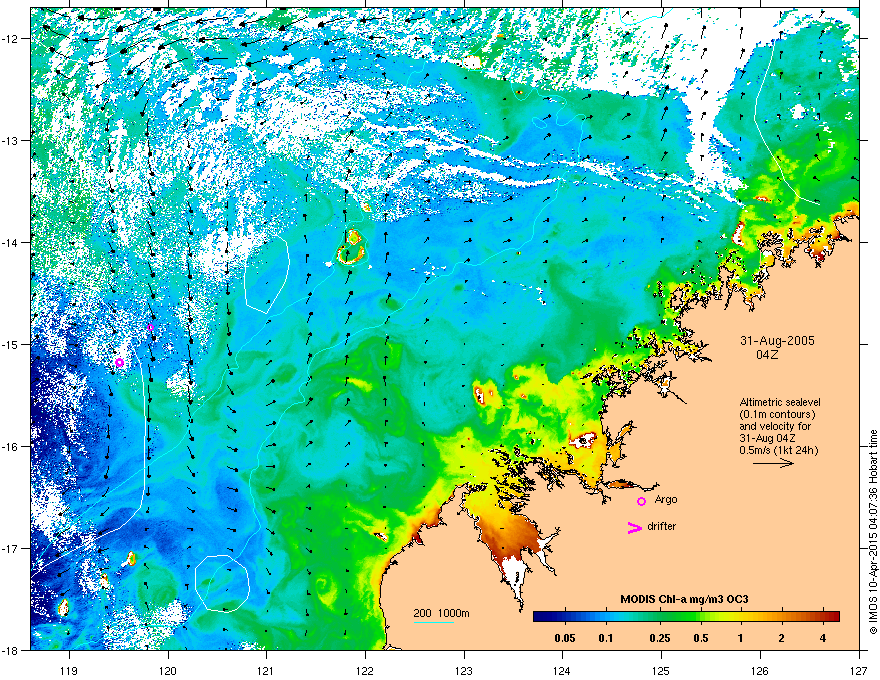Click the white circular sea-level contour near 120.5E
Viewport: 880px width, 680px height.
coord(222,583)
